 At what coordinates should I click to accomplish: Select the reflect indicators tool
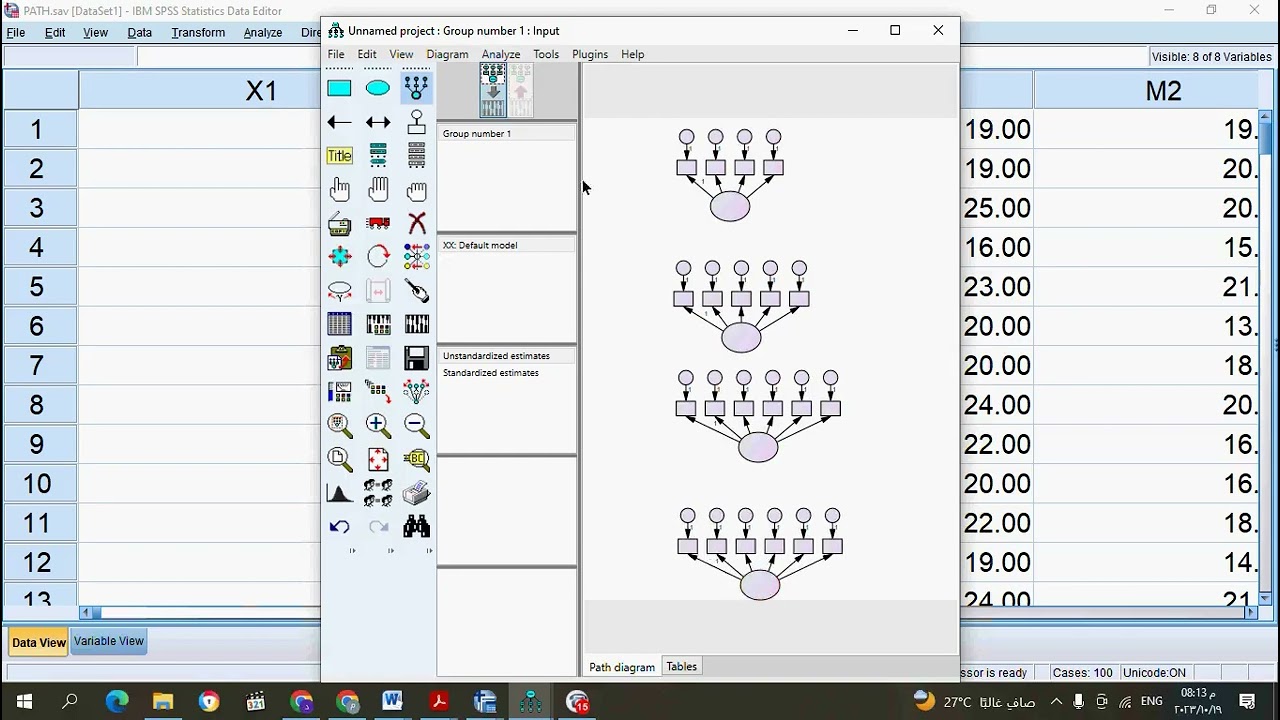click(x=416, y=257)
